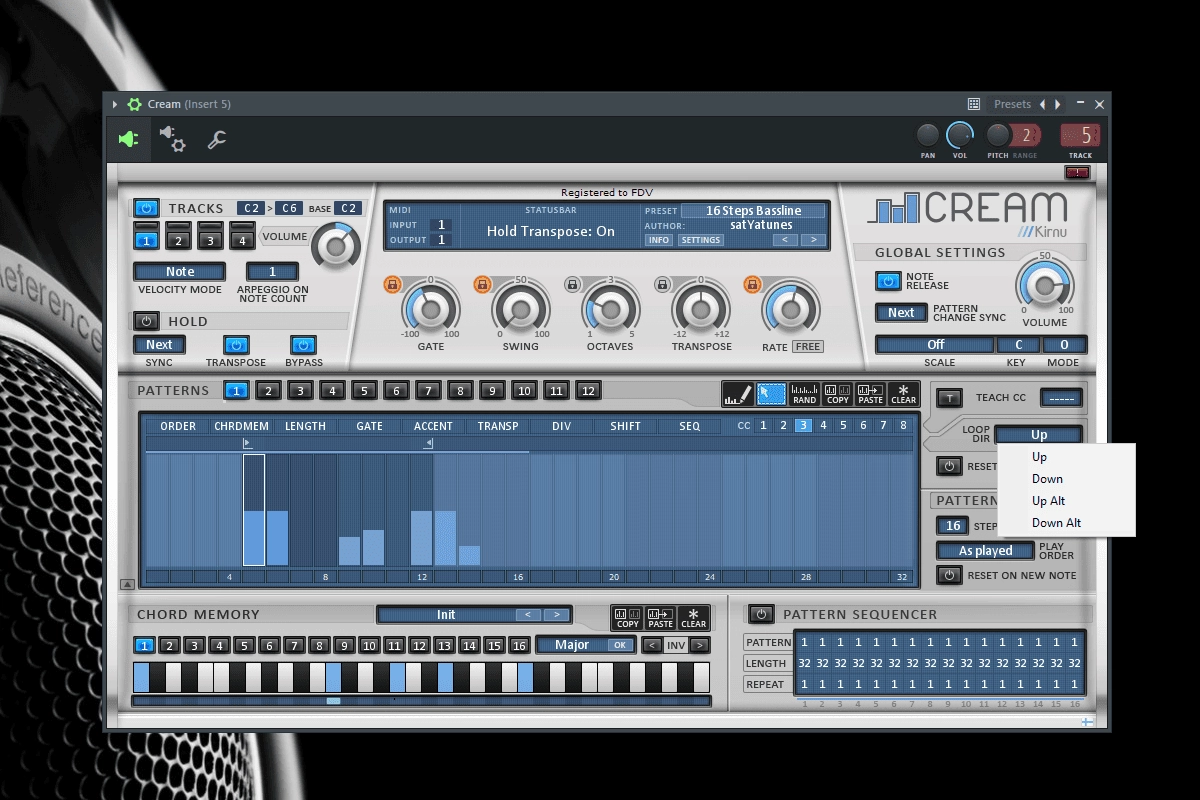Toggle Hold Transpose power button
1200x800 pixels.
coord(236,345)
